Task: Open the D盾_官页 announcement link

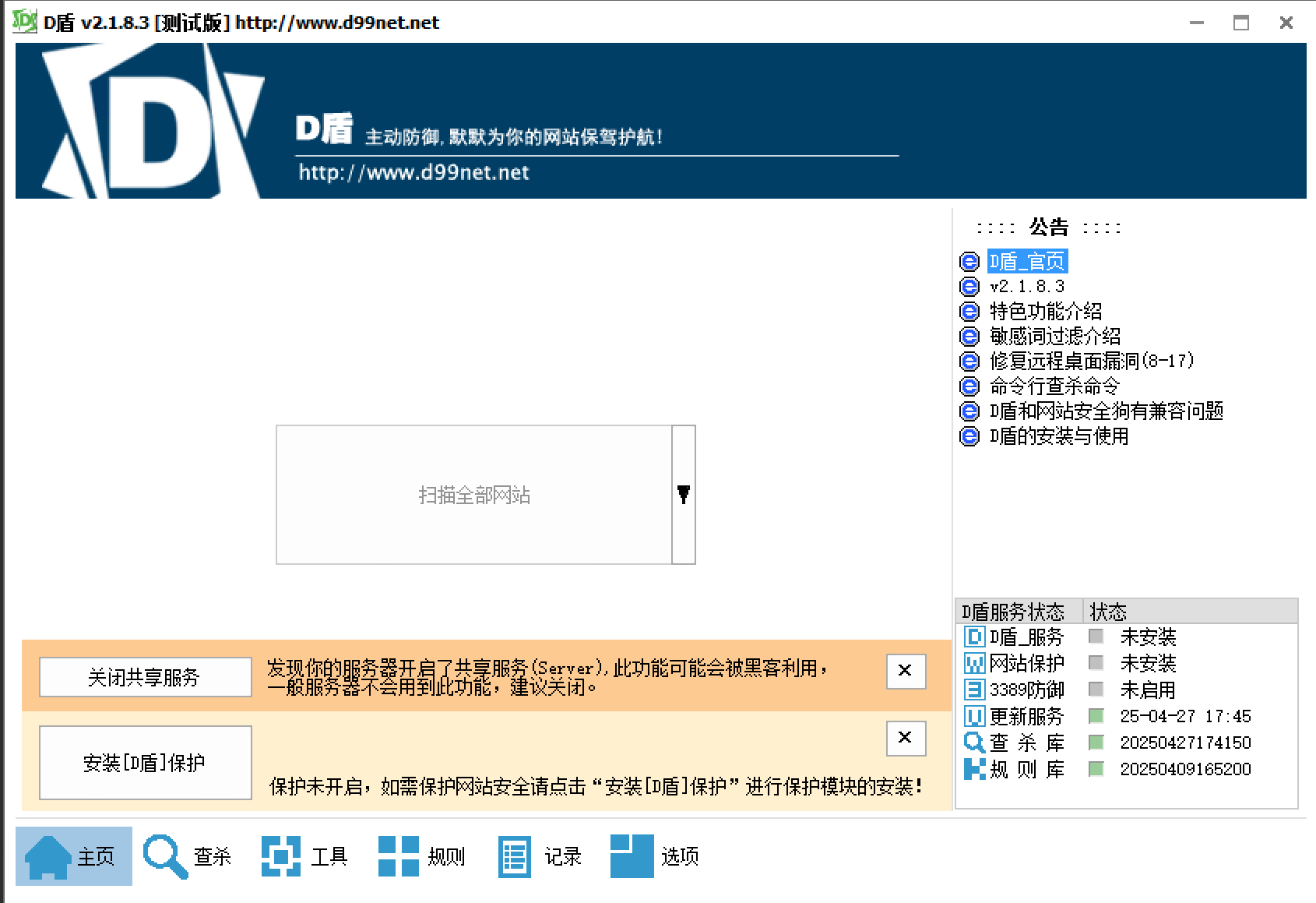Action: coord(1026,261)
